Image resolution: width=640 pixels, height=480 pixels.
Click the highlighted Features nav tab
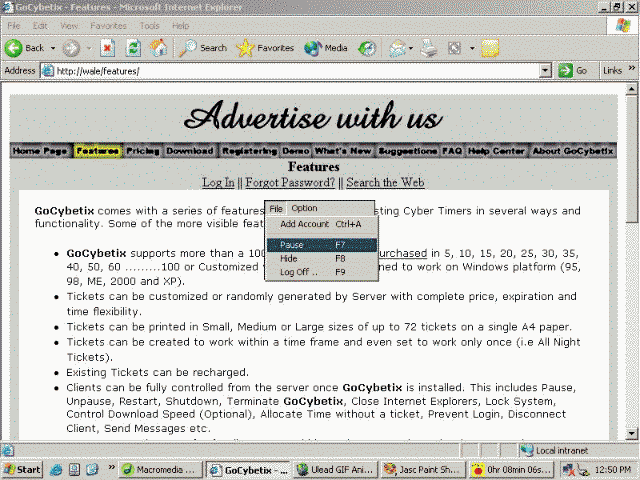[98, 151]
